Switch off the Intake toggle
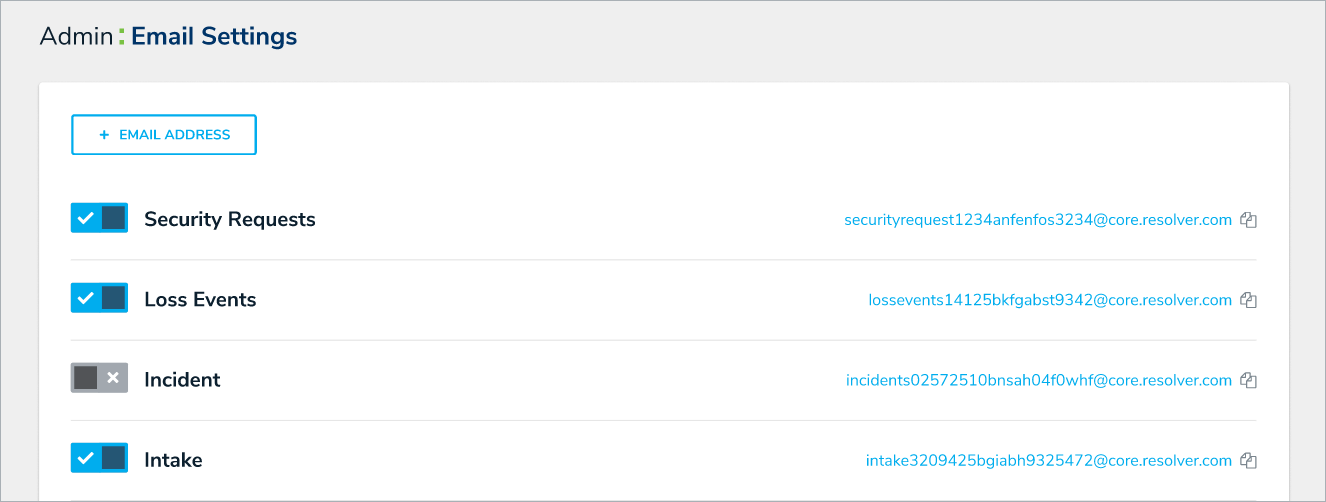This screenshot has width=1326, height=502. [99, 458]
